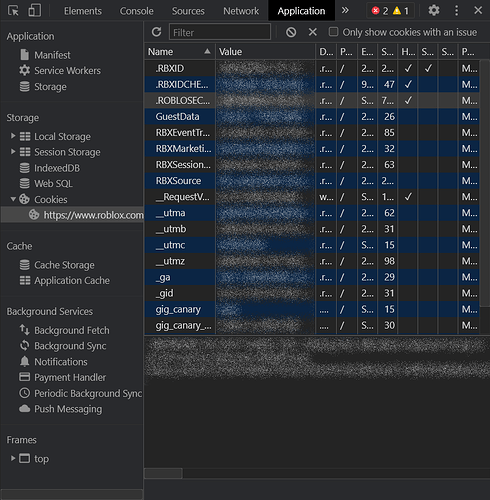Viewport: 490px width, 500px height.
Task: Expand the top frame node
Action: (13, 458)
